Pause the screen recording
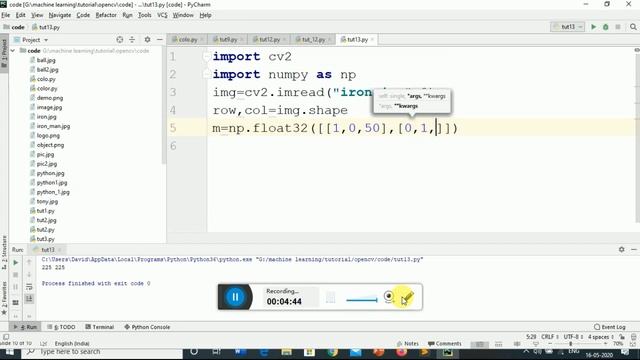640x360 pixels. (x=235, y=297)
